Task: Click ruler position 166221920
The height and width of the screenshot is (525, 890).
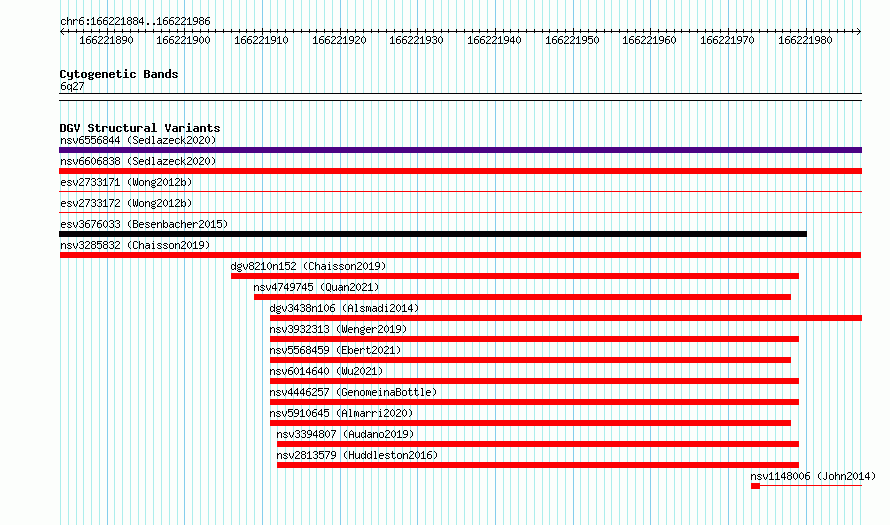Action: (339, 40)
